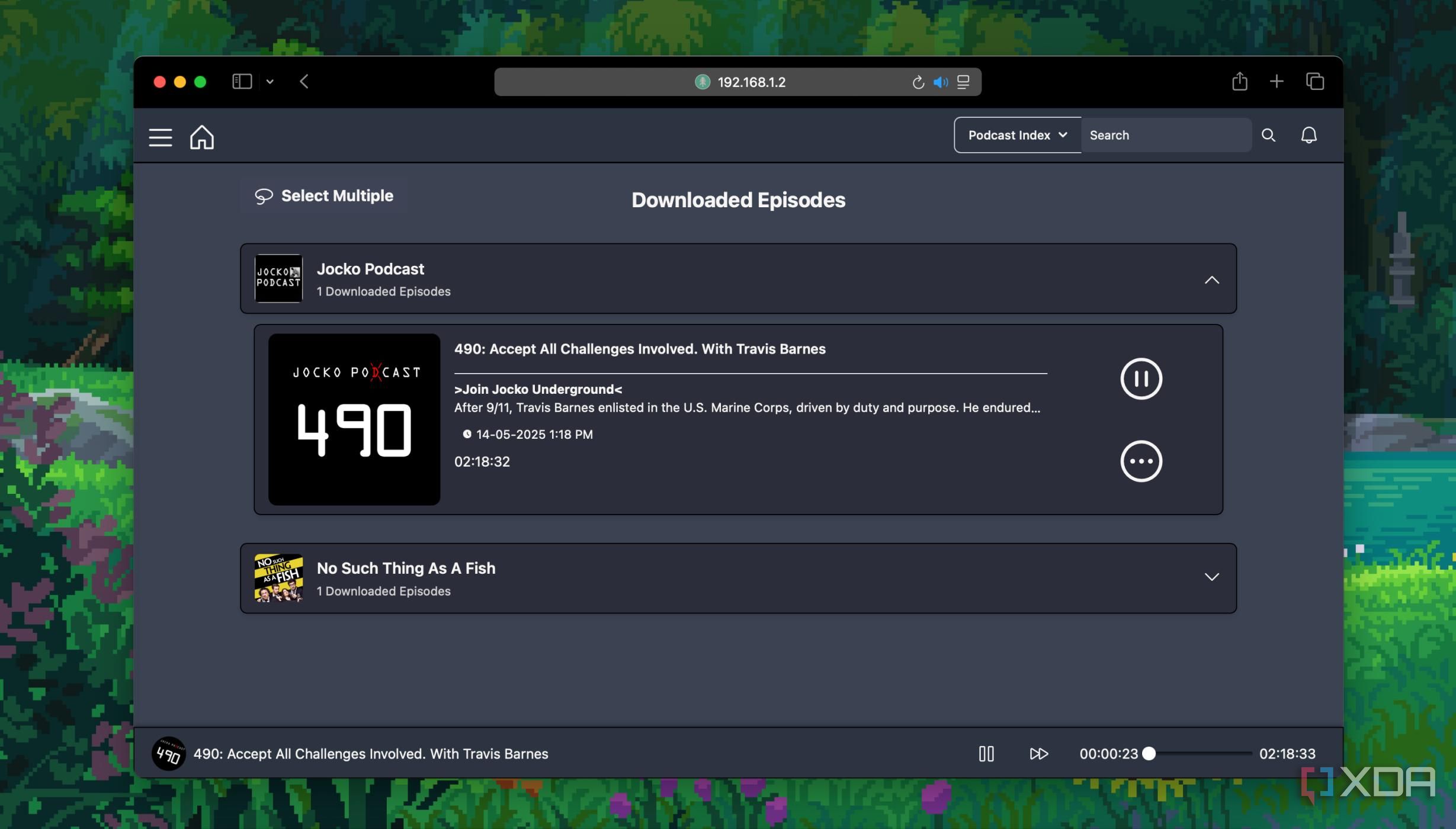Click episode date 14-05-2025 1:18 PM

(x=534, y=434)
